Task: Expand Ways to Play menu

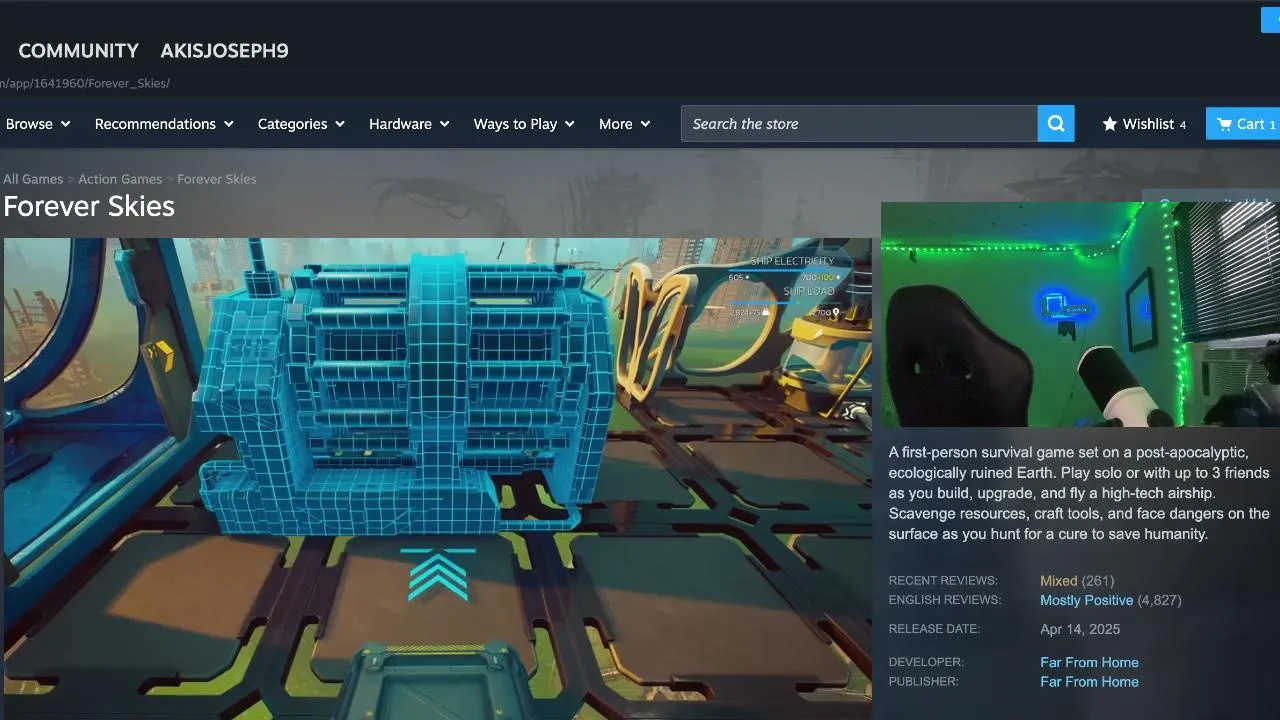Action: 524,124
